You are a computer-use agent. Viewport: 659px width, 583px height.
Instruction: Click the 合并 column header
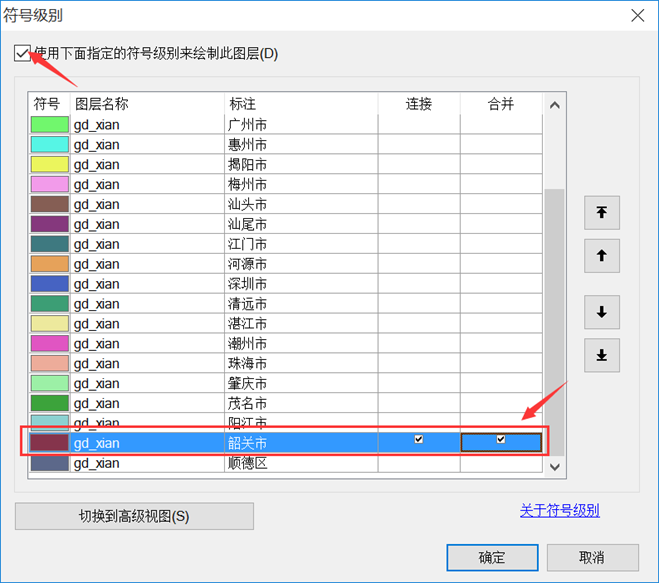pos(501,103)
